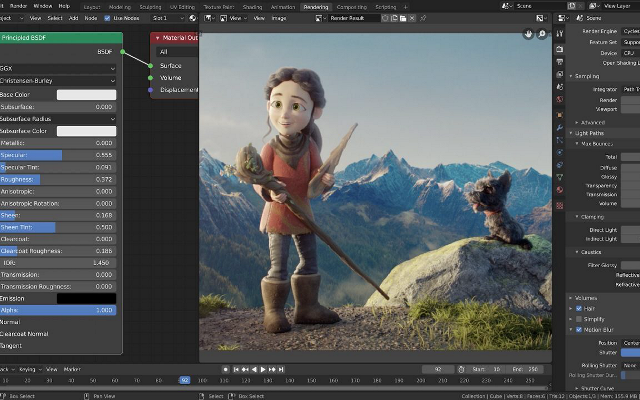The width and height of the screenshot is (640, 400).
Task: Jump to the first frame
Action: pyautogui.click(x=236, y=369)
